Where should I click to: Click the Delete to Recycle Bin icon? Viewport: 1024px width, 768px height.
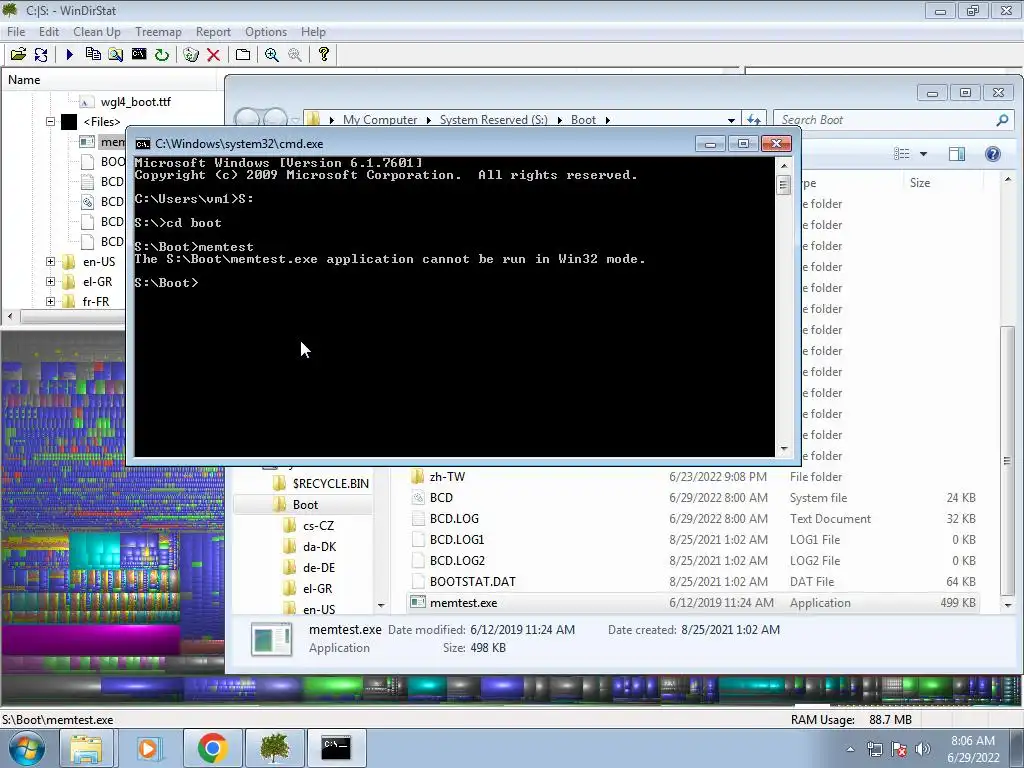coord(191,55)
